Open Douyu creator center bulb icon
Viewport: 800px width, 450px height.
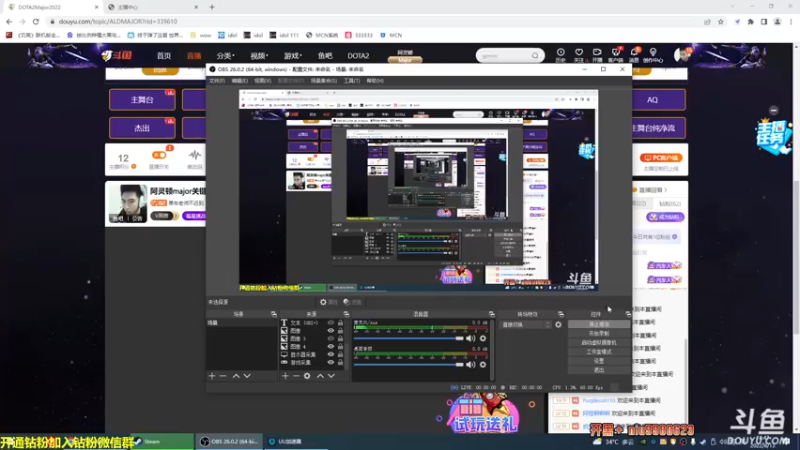tap(653, 55)
